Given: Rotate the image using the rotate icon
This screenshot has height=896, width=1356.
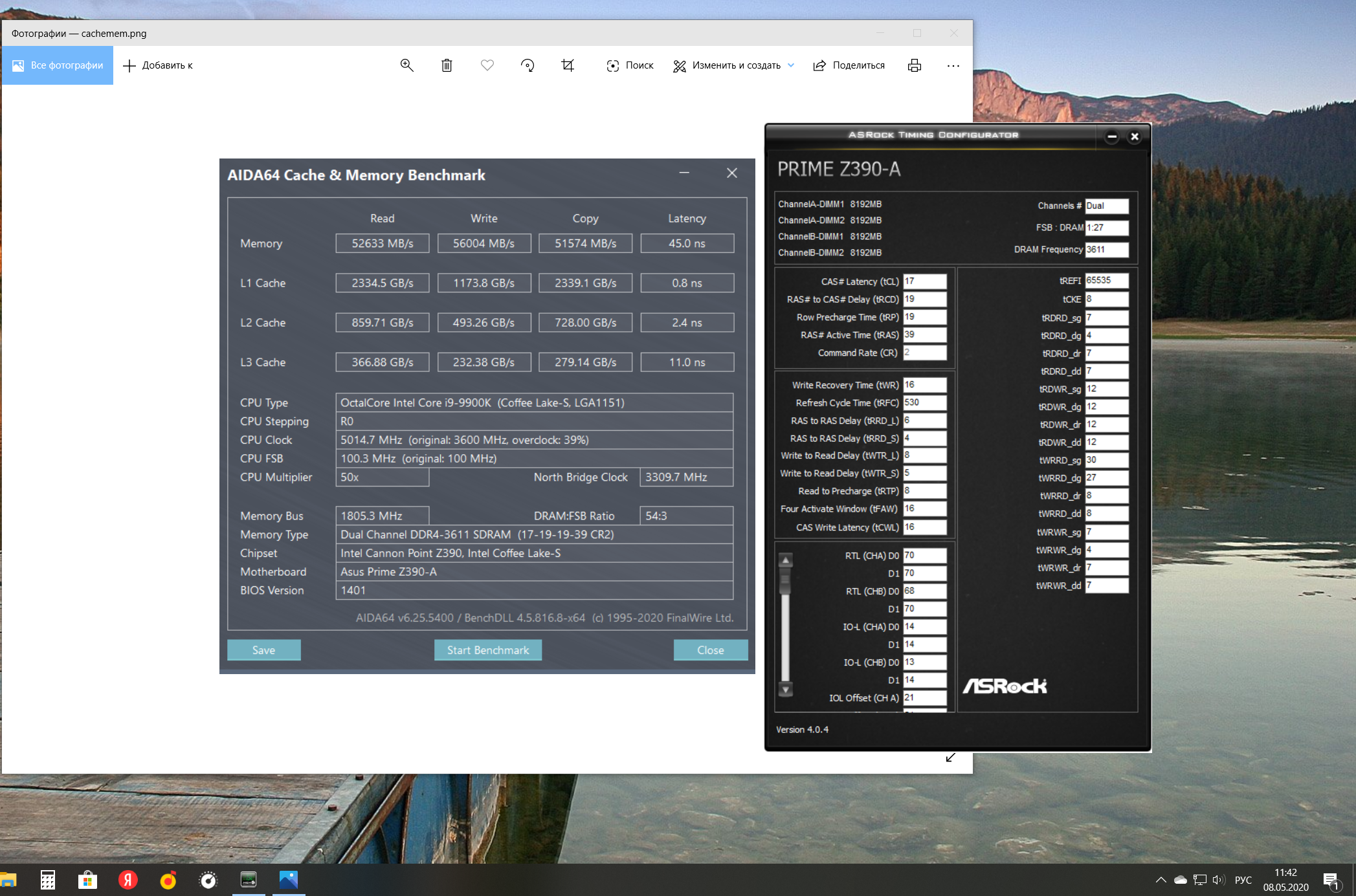Looking at the screenshot, I should point(528,65).
